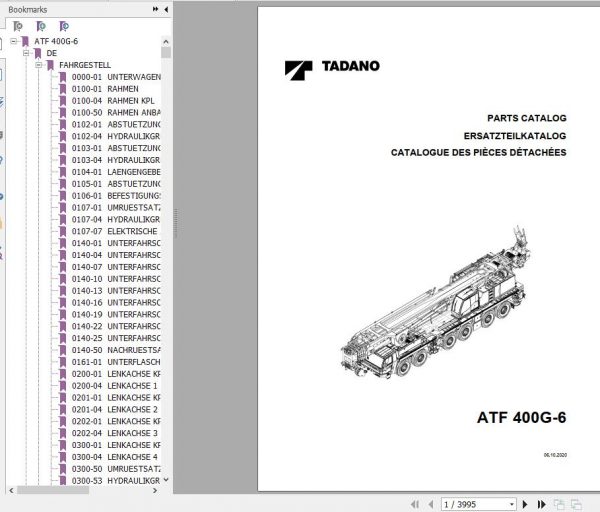Viewport: 600px width, 512px height.
Task: Select bookmark 0102-01 ABSTUETZUNG
Action: pos(116,124)
